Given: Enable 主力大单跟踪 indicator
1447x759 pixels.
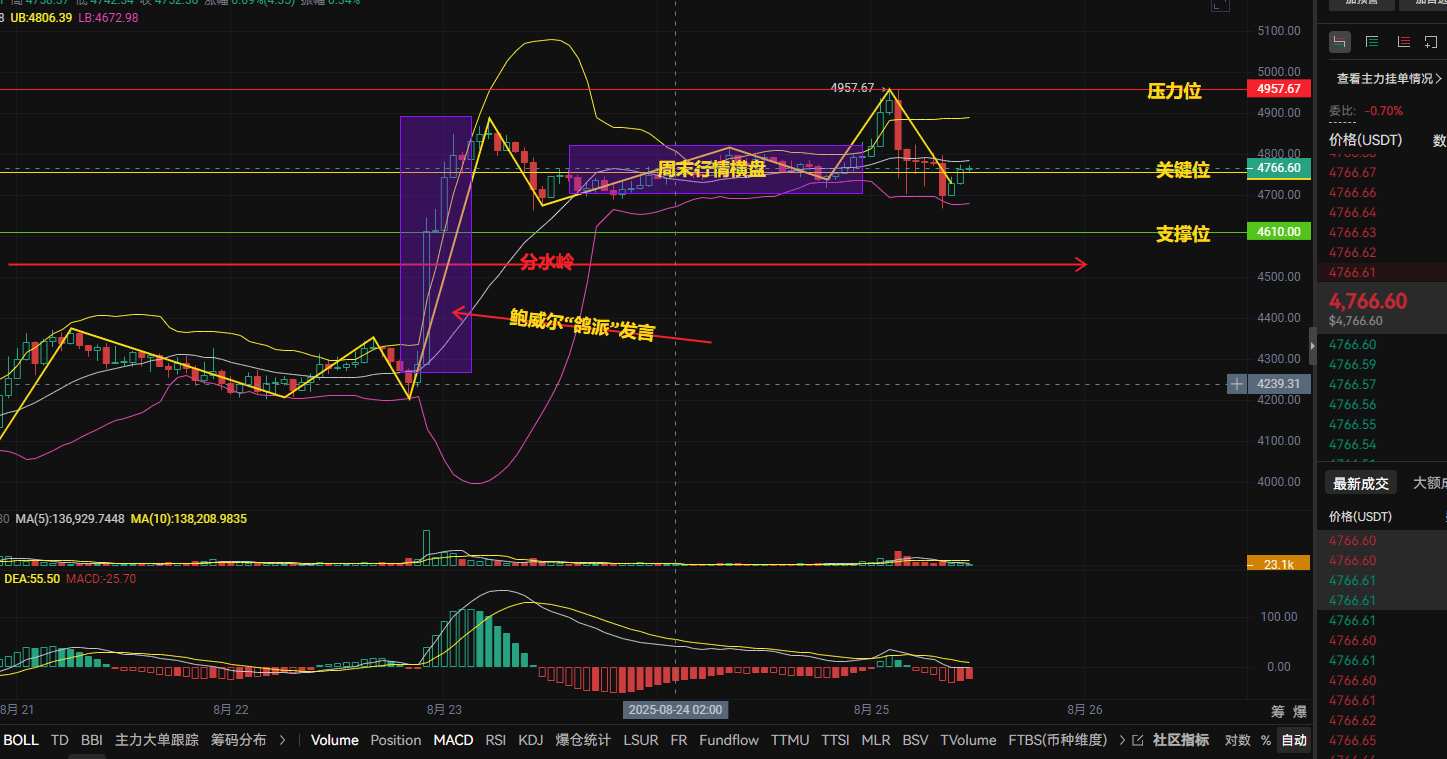Looking at the screenshot, I should pyautogui.click(x=157, y=740).
